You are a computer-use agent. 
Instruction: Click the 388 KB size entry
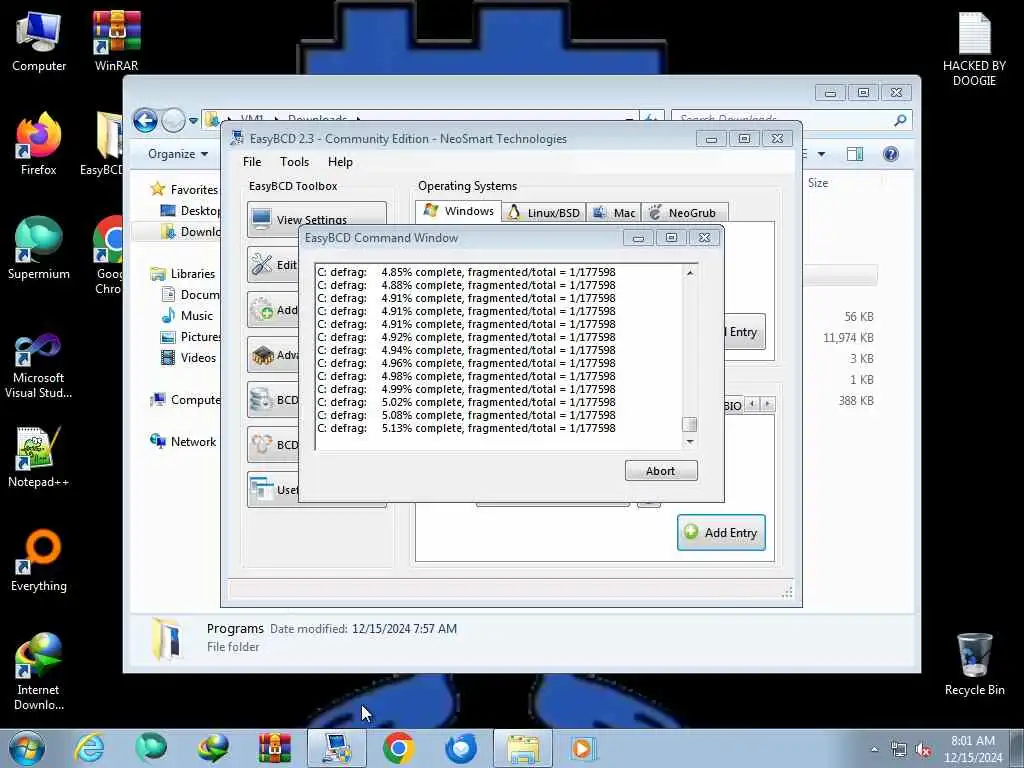coord(856,400)
